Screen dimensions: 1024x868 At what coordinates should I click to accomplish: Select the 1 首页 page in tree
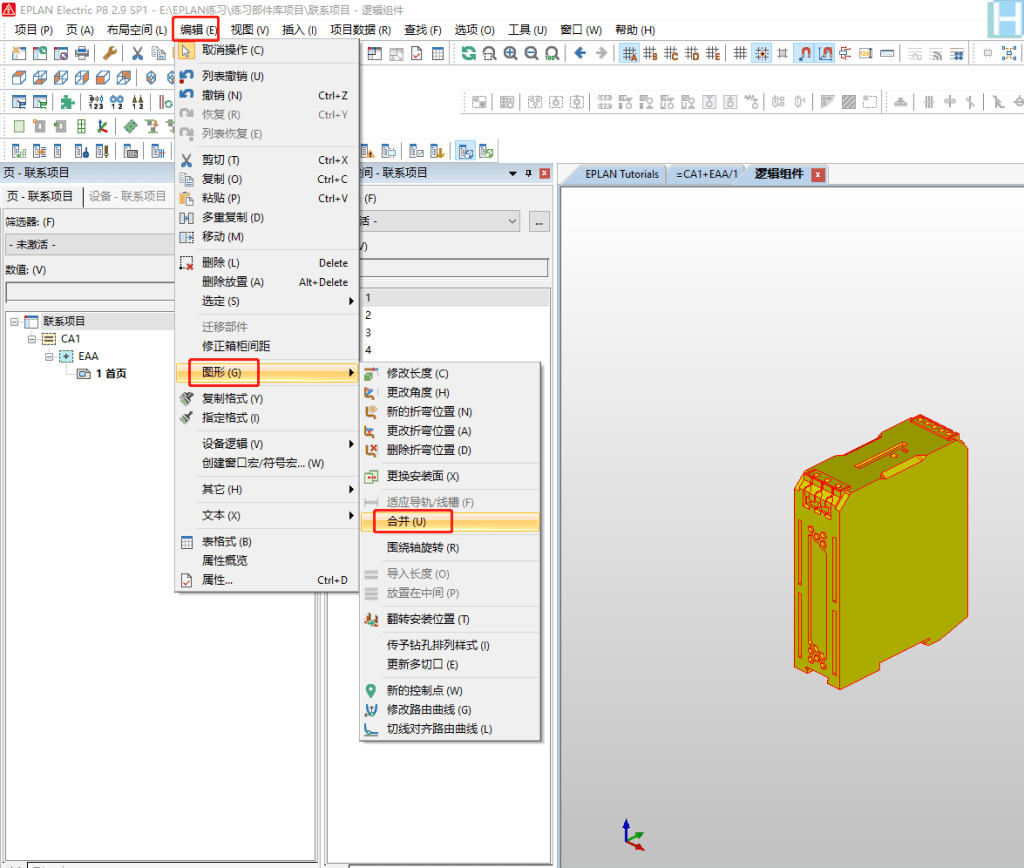(x=110, y=373)
